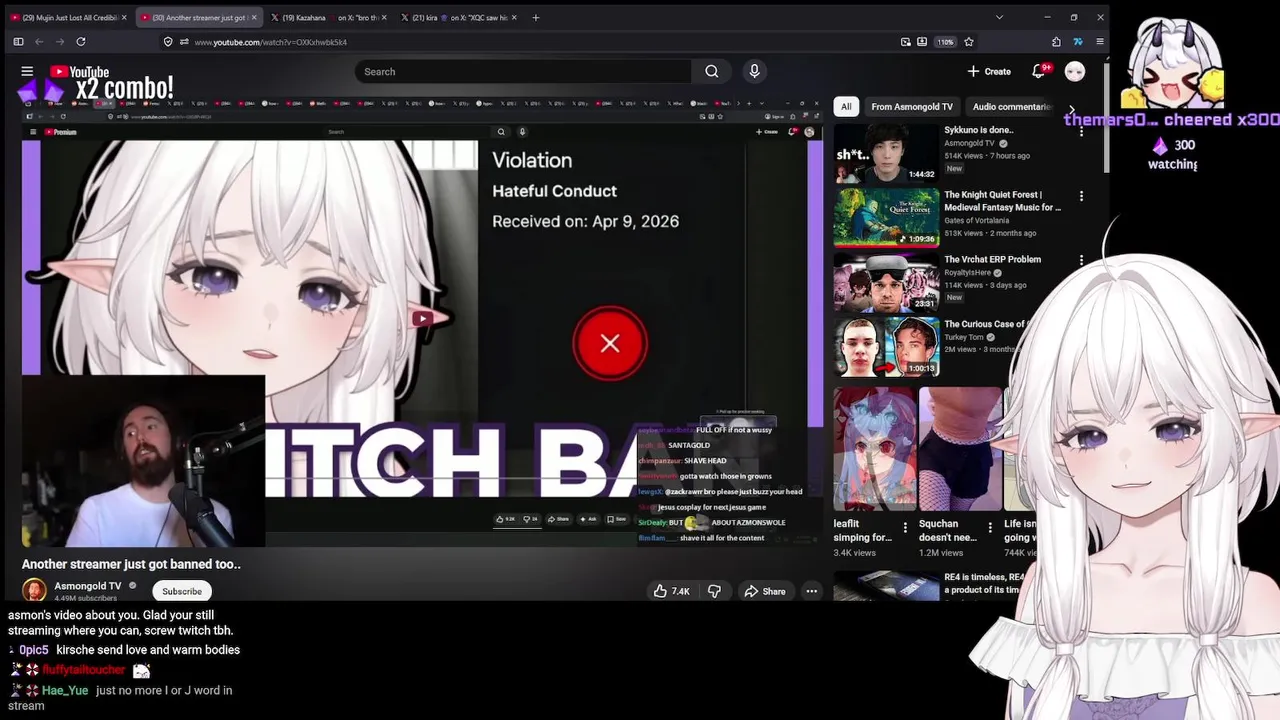This screenshot has width=1280, height=720.
Task: Like the video with 7.4K likes
Action: point(672,591)
